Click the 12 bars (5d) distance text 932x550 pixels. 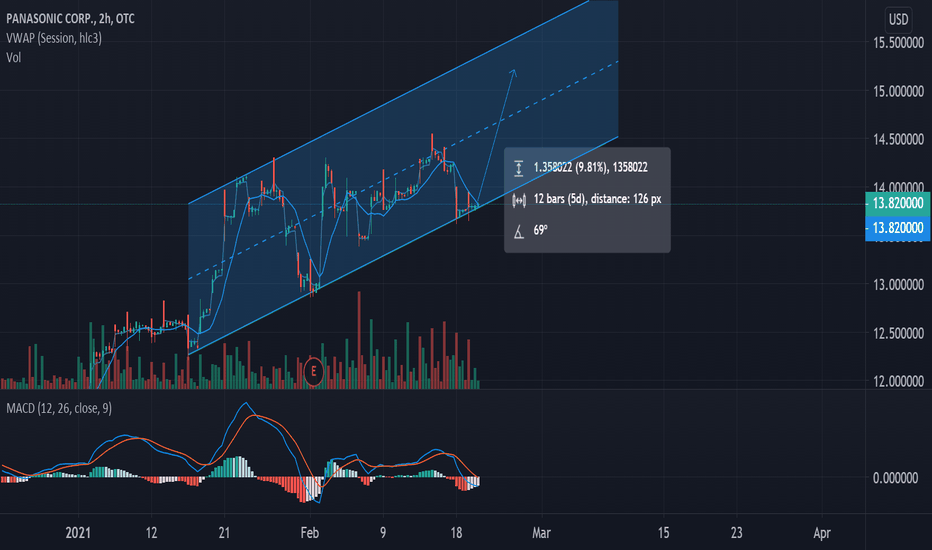click(x=597, y=199)
